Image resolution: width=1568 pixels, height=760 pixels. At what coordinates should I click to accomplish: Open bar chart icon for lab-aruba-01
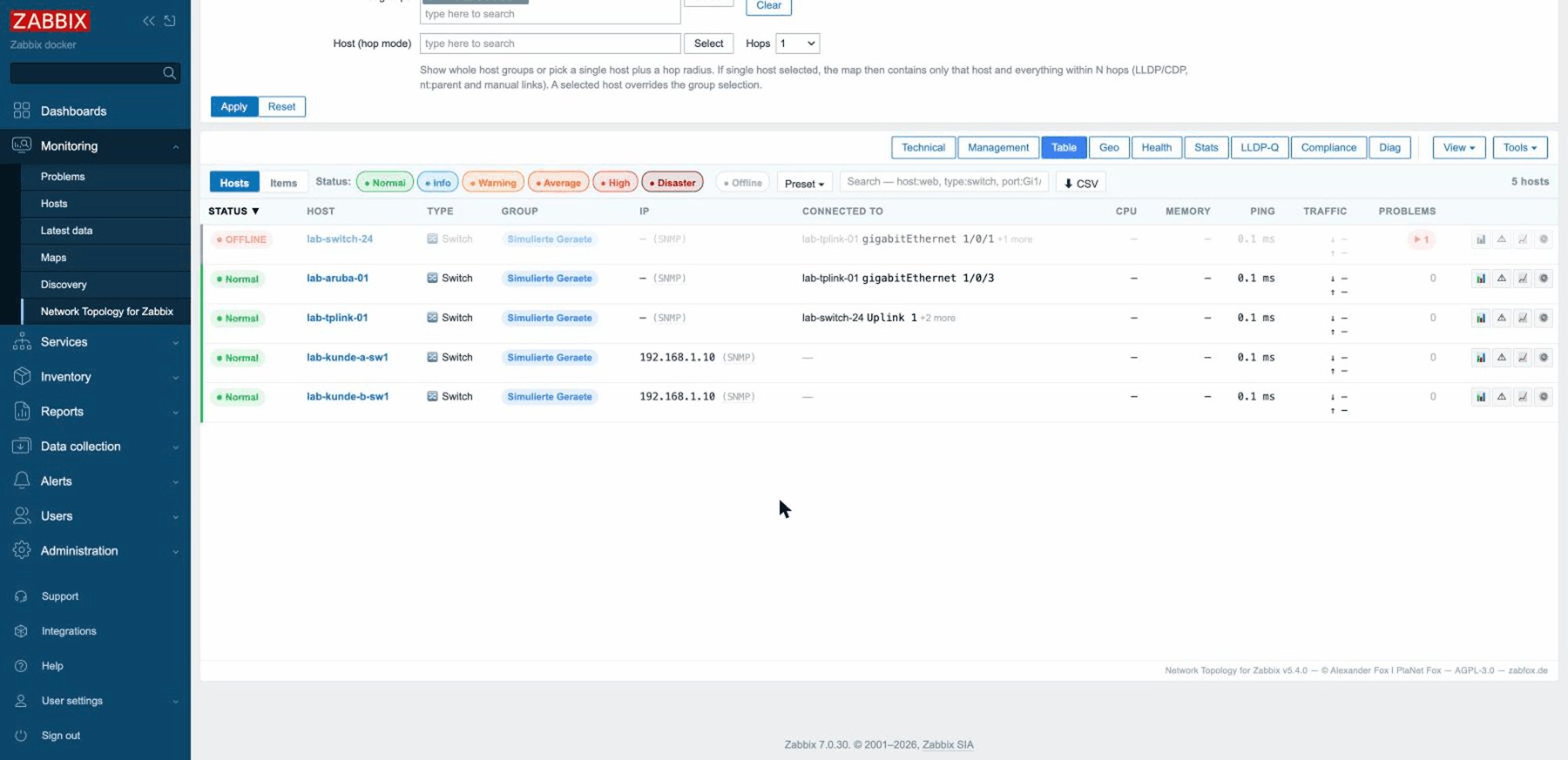click(1481, 278)
